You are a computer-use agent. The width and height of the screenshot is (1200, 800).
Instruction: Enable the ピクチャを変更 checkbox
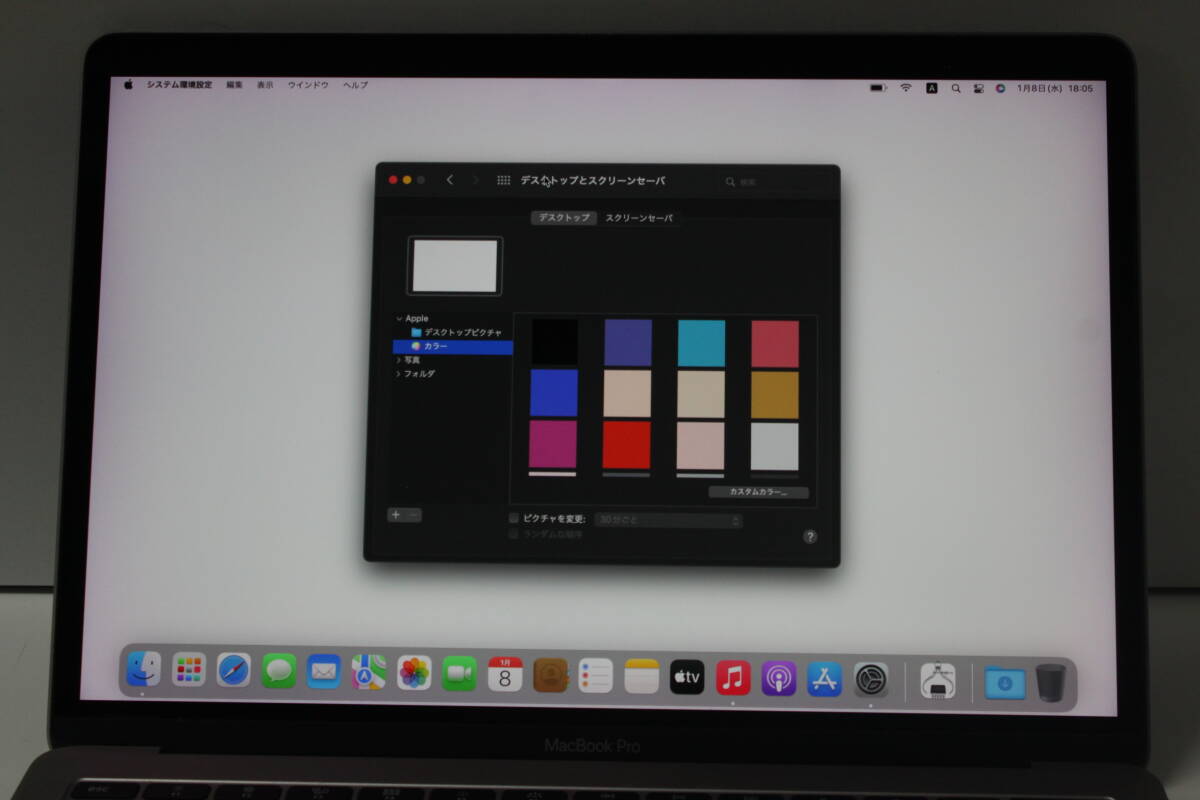click(514, 519)
